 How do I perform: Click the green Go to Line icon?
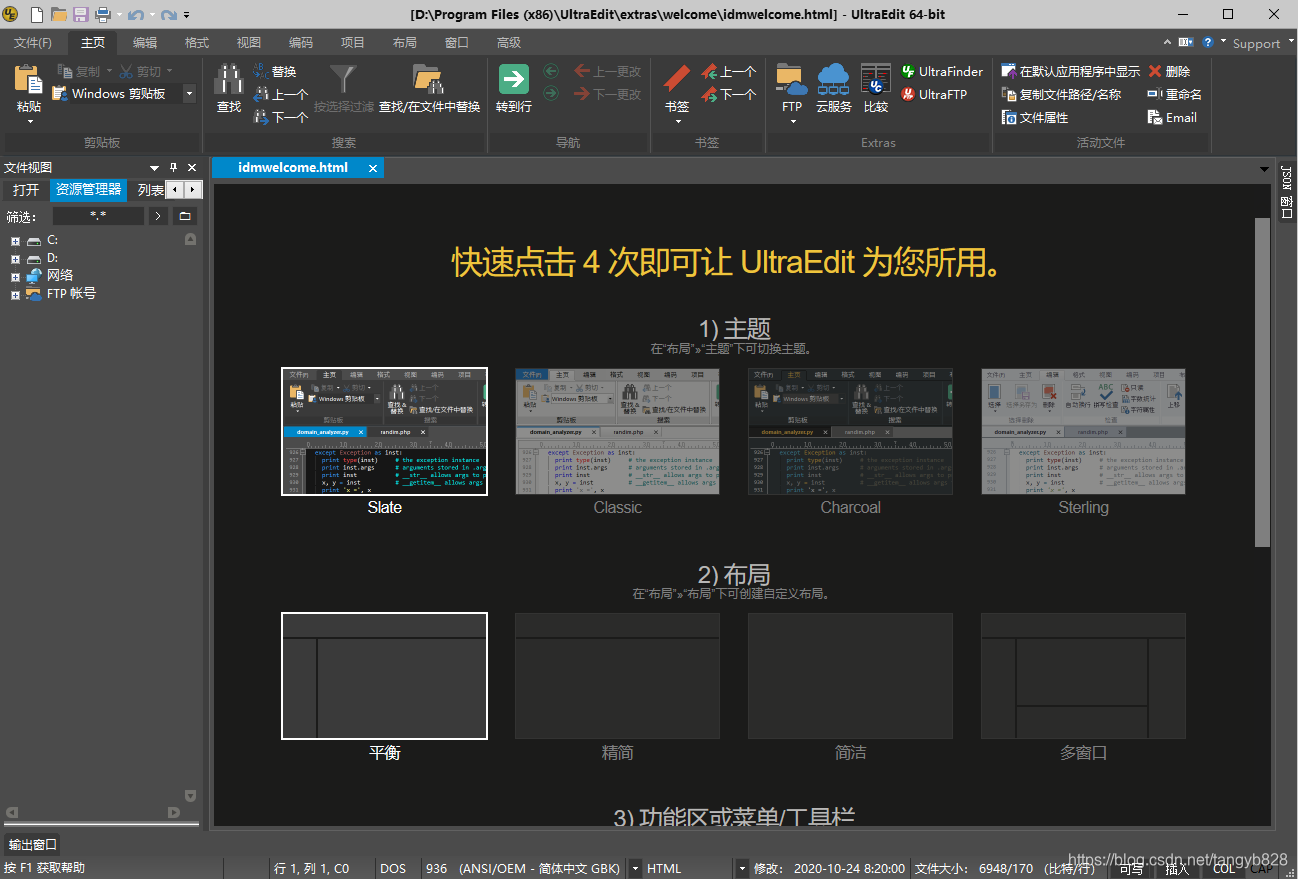[513, 80]
